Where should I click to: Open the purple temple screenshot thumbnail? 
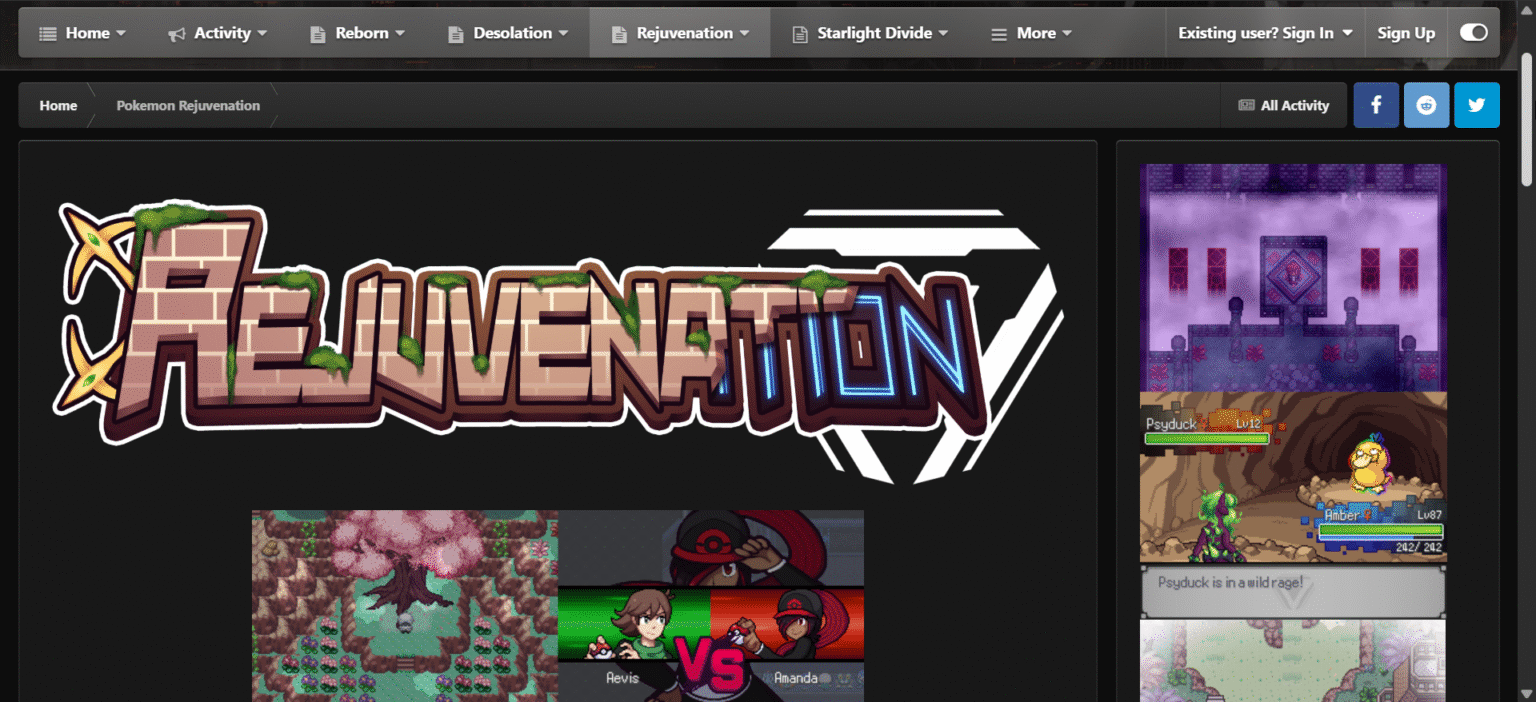coord(1293,277)
